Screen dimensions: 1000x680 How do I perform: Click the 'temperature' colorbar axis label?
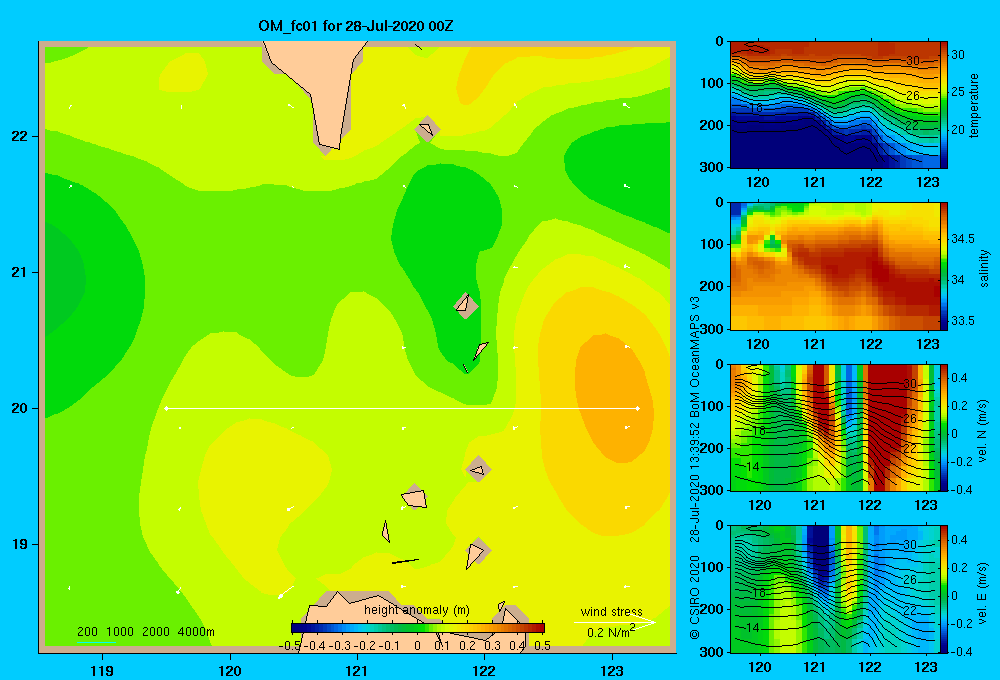(x=974, y=105)
